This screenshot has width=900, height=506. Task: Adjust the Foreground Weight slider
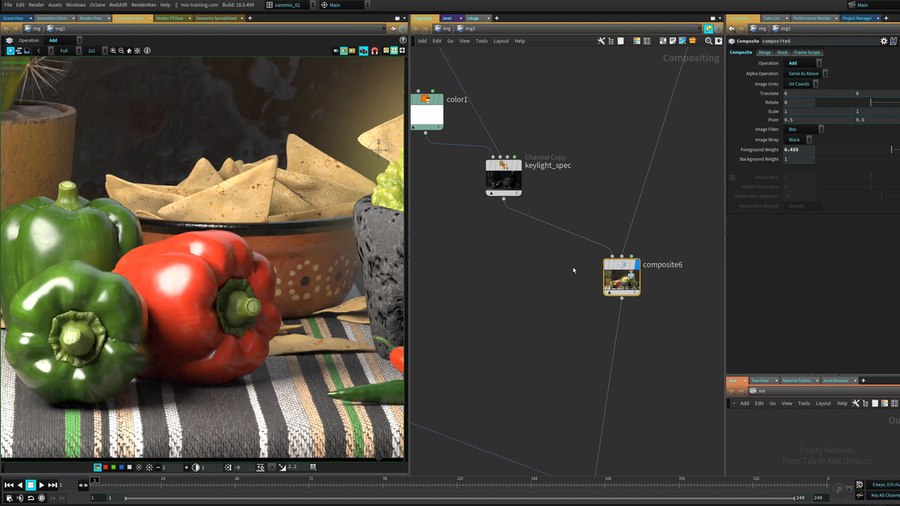point(858,149)
